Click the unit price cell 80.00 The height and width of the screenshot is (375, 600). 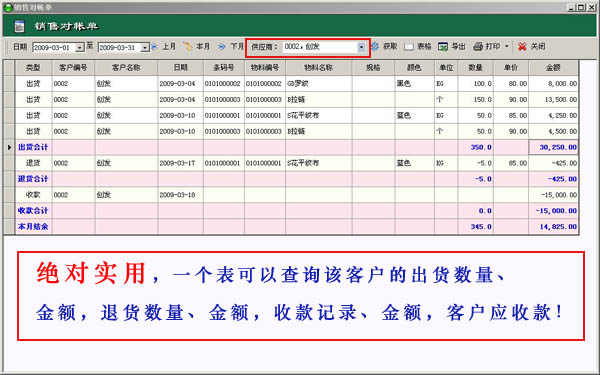click(511, 84)
